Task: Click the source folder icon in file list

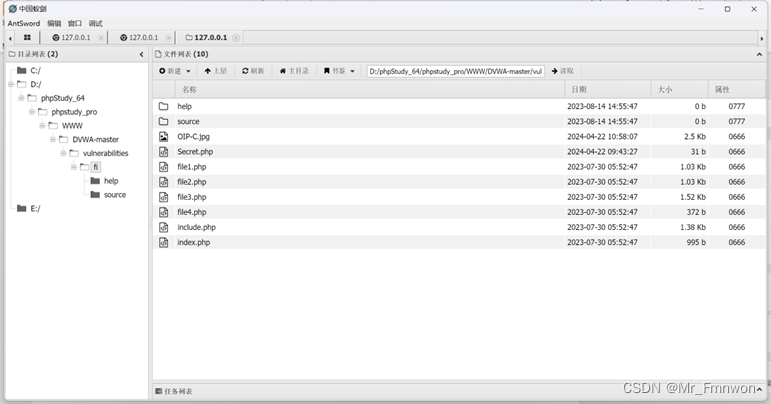Action: tap(164, 121)
